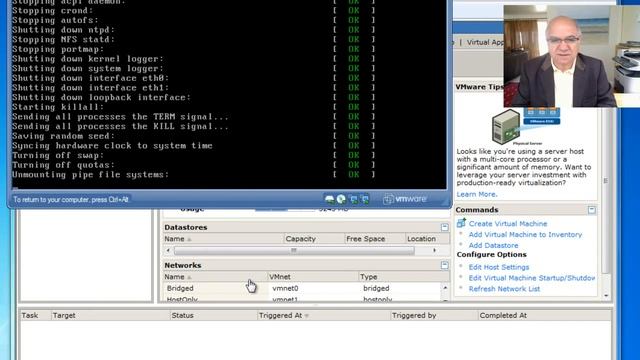Image resolution: width=640 pixels, height=360 pixels.
Task: Sort networks by Type column
Action: 404,277
